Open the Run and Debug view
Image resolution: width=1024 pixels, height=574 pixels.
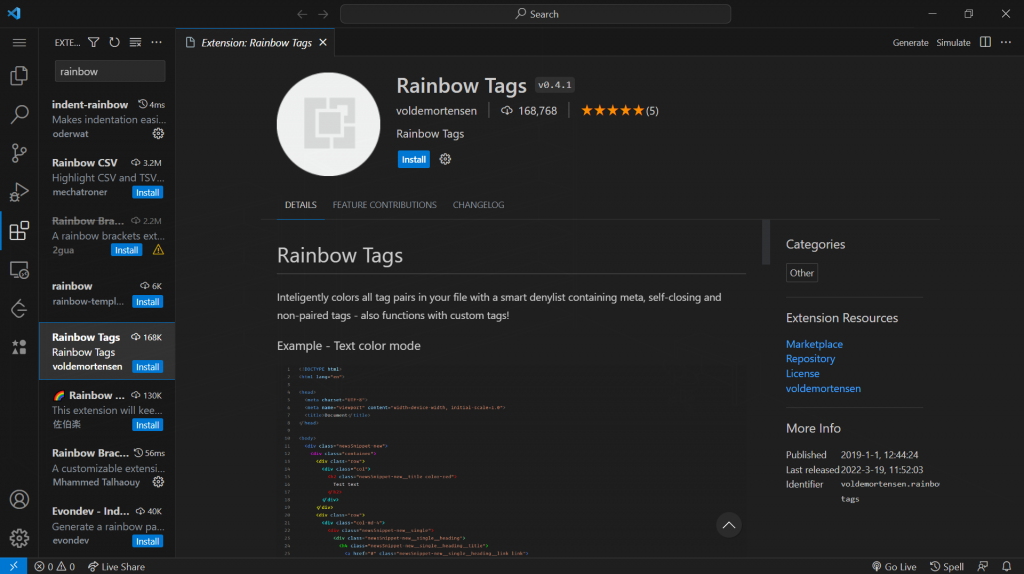18,192
